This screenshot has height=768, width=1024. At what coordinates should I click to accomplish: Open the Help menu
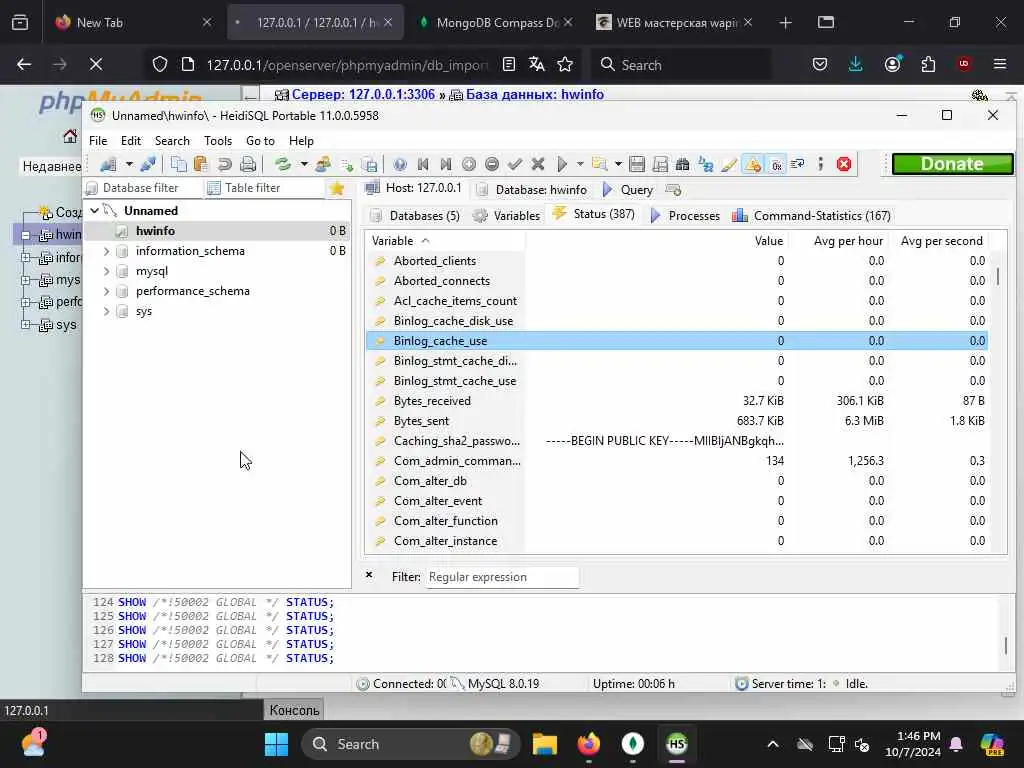(301, 140)
